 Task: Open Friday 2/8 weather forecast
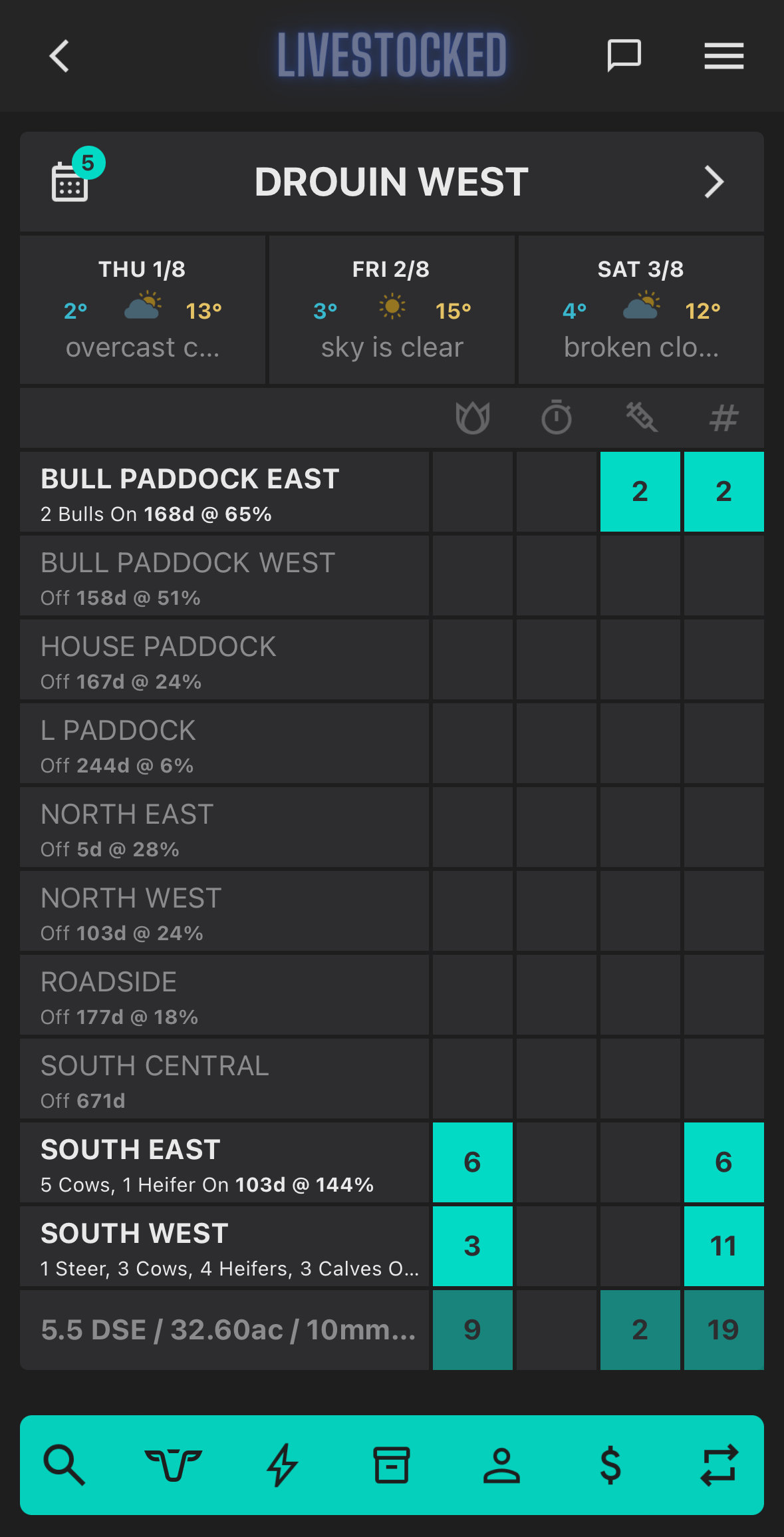[392, 309]
